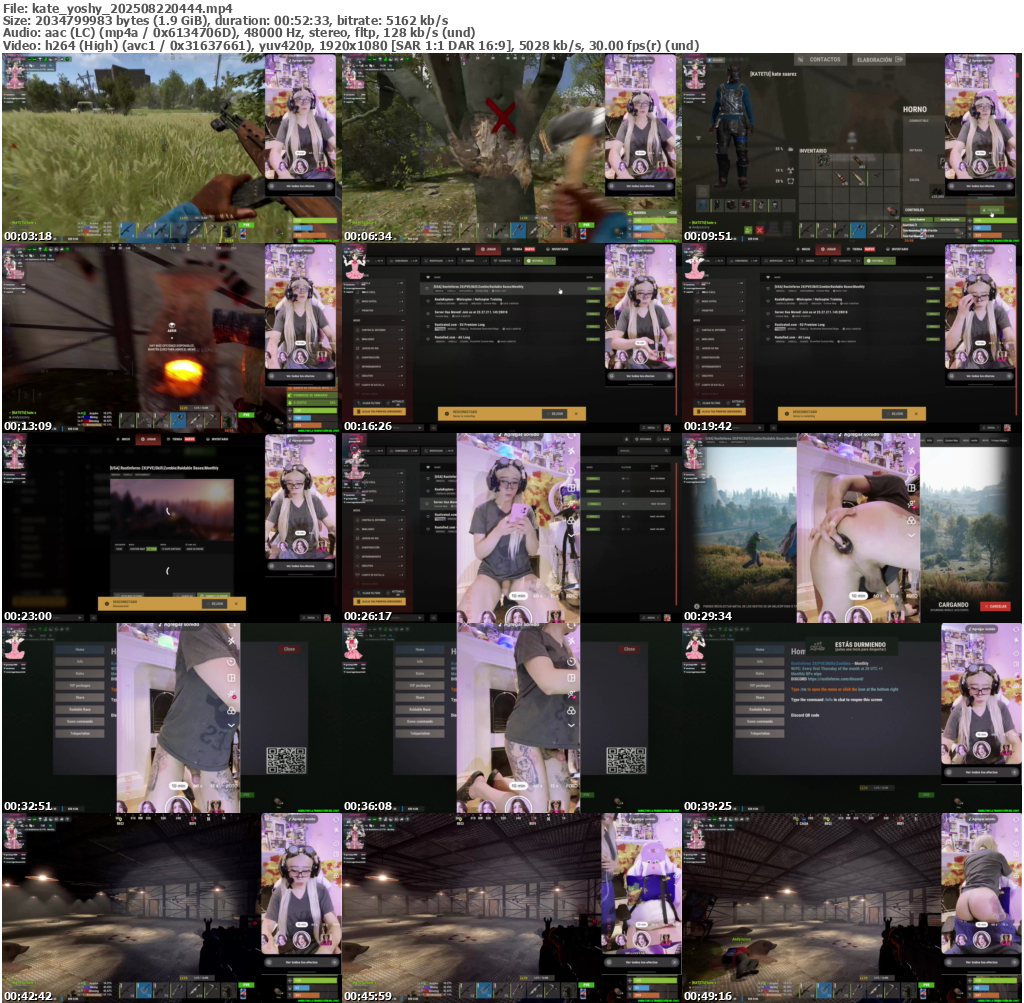1024x1003 pixels.
Task: Click the red CANCELAR button in the 00:29:34 frame
Action: pyautogui.click(x=995, y=606)
